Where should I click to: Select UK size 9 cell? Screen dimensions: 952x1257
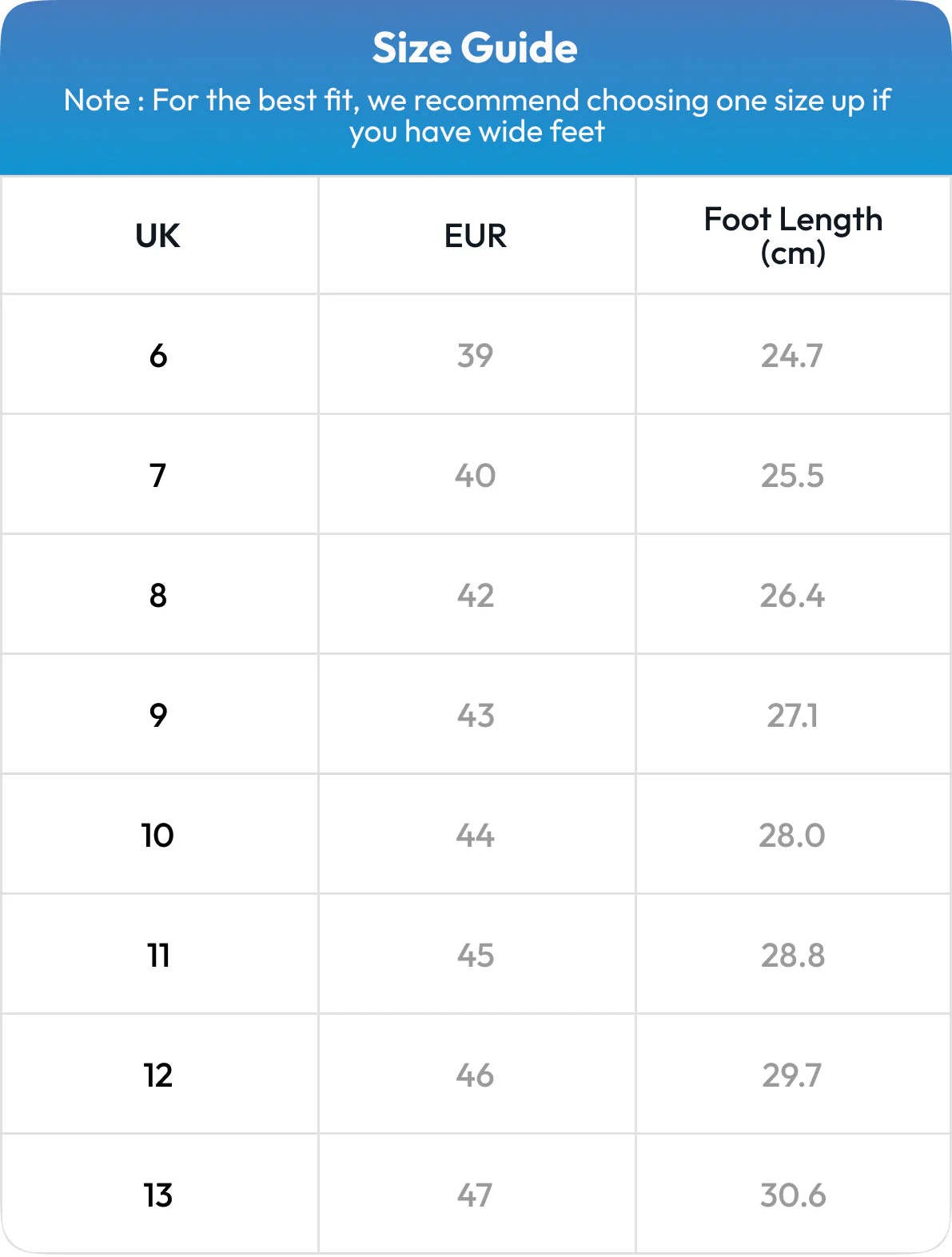tap(158, 715)
